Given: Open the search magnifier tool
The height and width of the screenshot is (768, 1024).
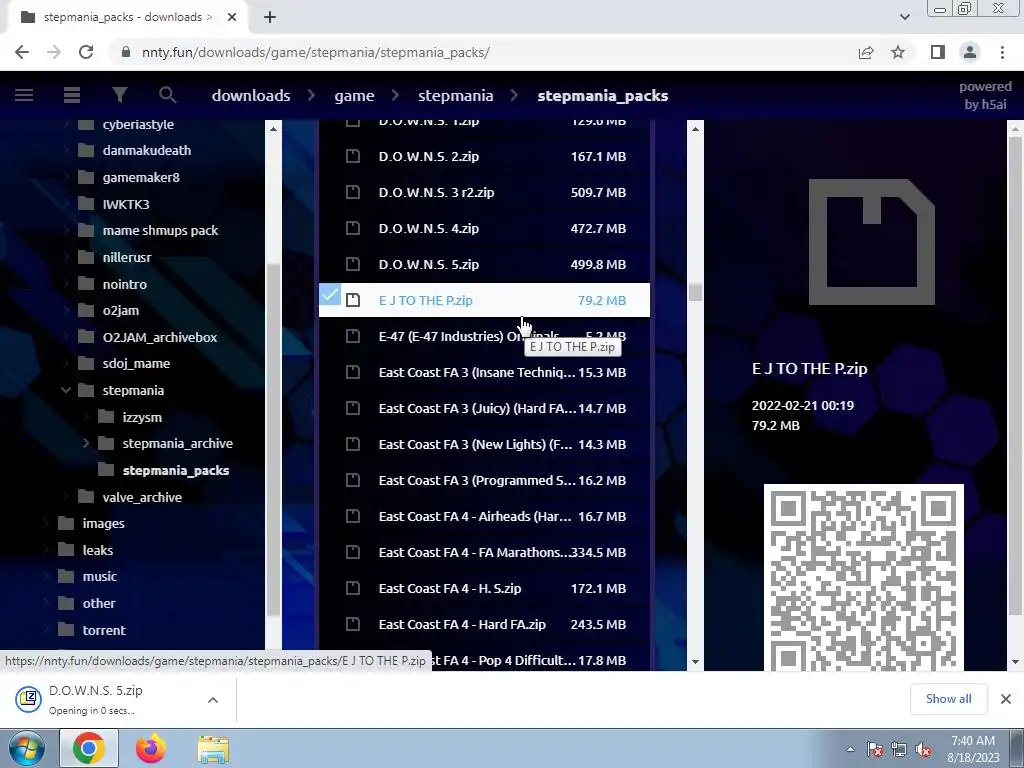Looking at the screenshot, I should 167,95.
